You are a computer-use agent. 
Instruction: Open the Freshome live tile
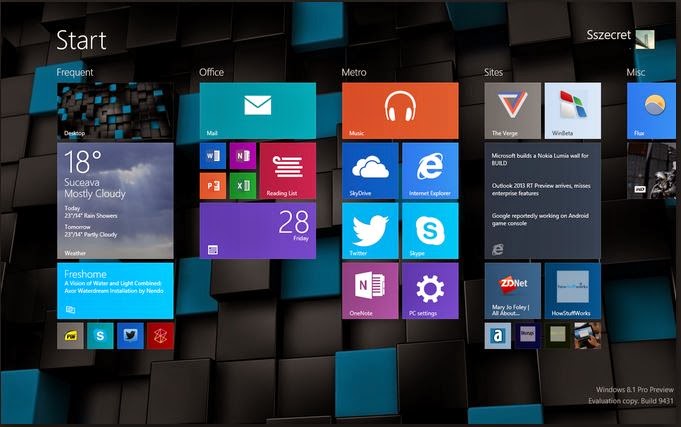[x=115, y=291]
